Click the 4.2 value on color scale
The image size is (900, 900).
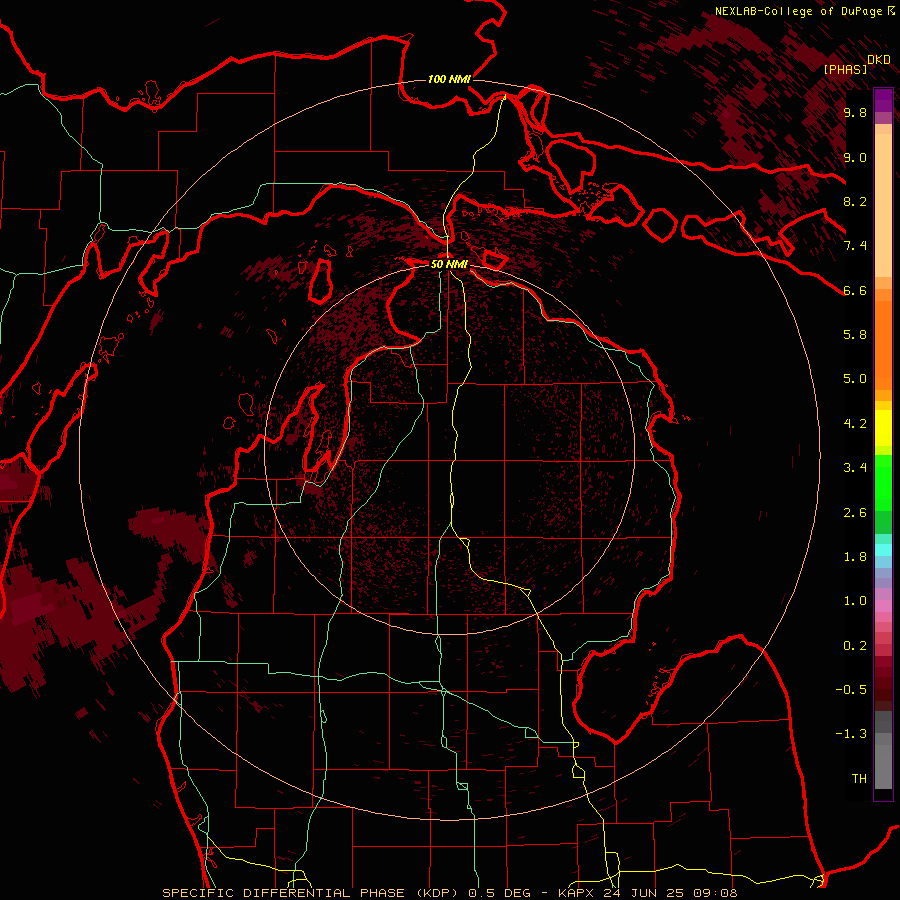click(855, 424)
